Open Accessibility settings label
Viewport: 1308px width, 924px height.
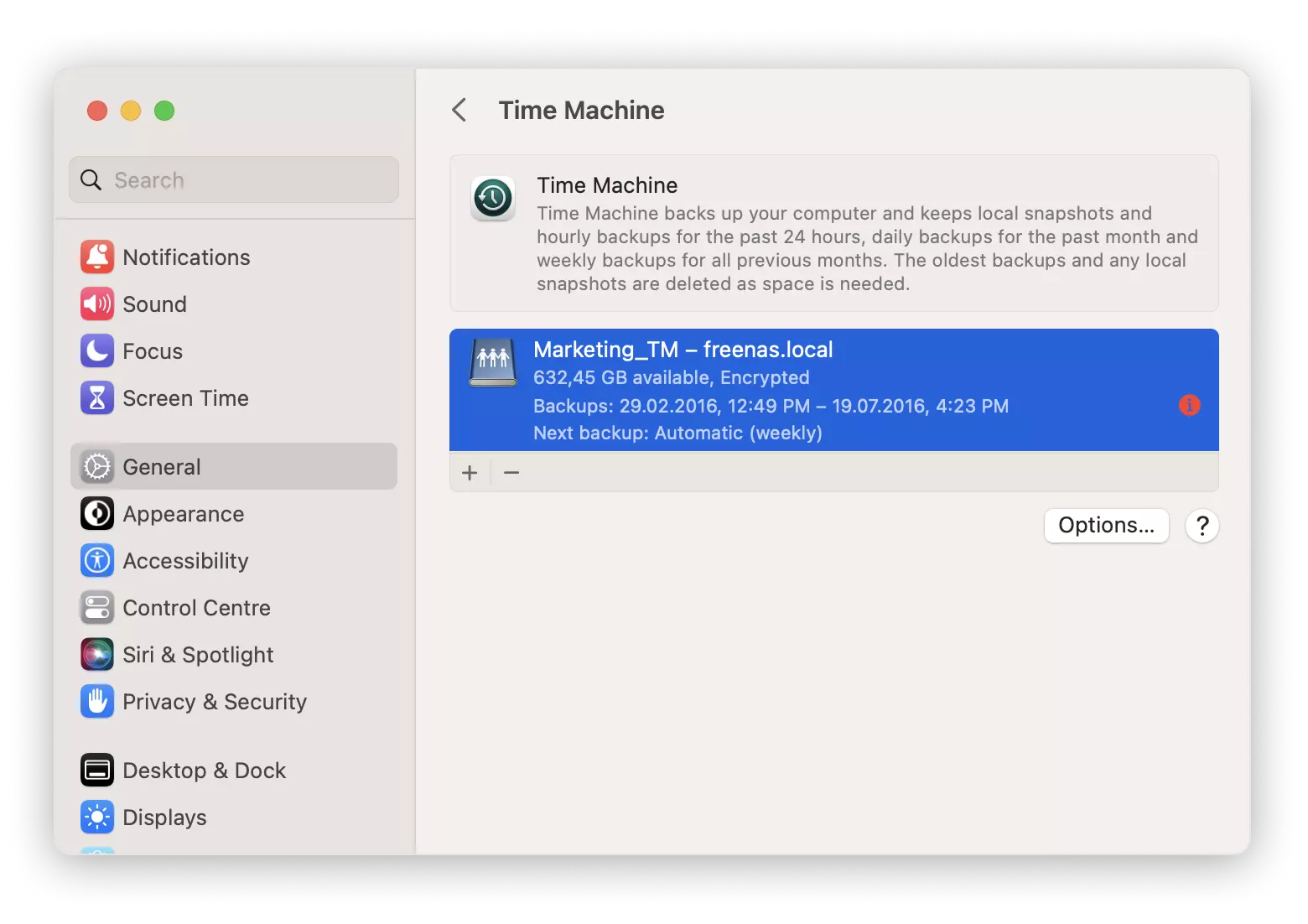click(185, 561)
